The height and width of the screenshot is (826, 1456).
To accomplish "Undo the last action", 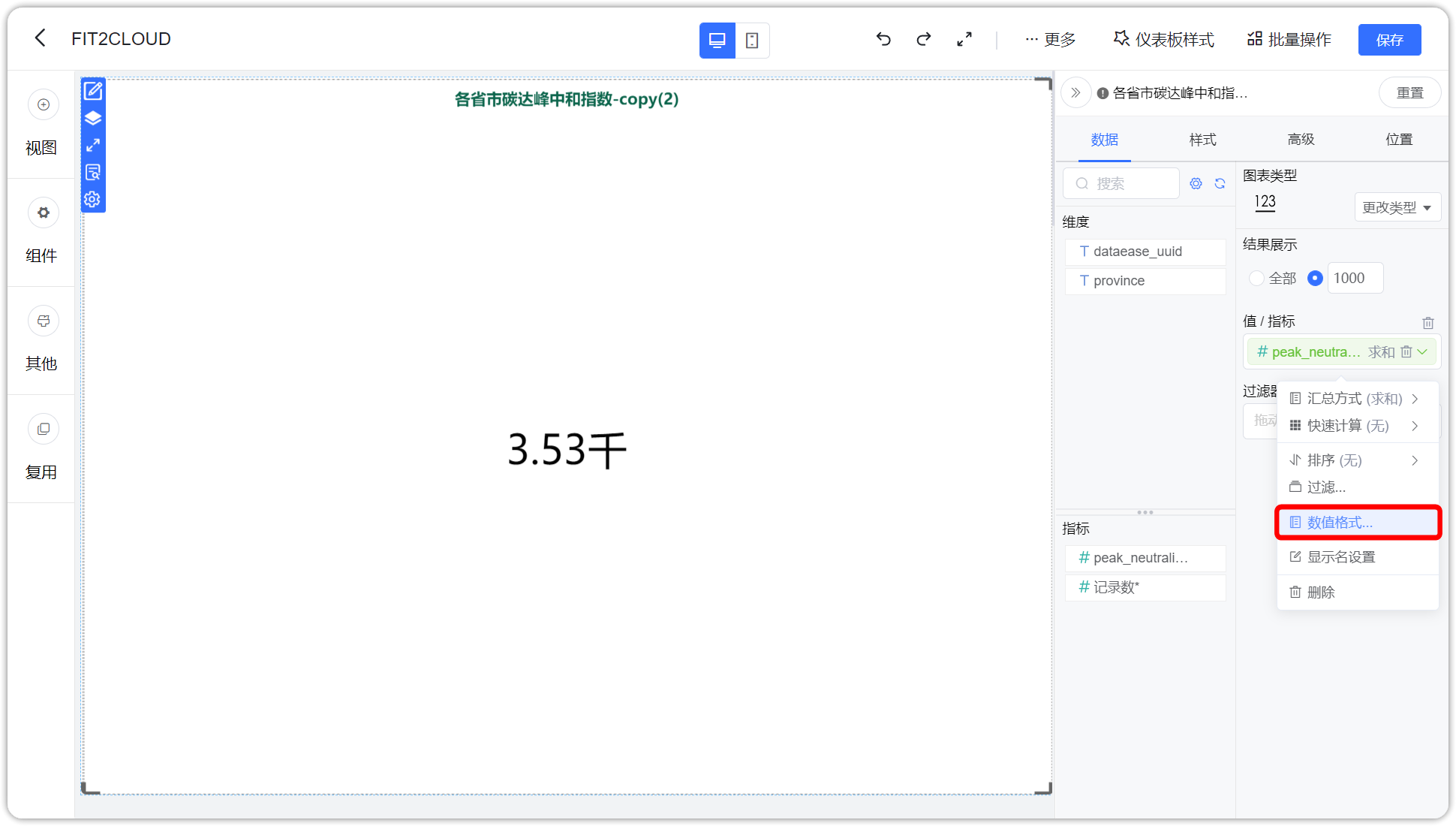I will tap(883, 39).
